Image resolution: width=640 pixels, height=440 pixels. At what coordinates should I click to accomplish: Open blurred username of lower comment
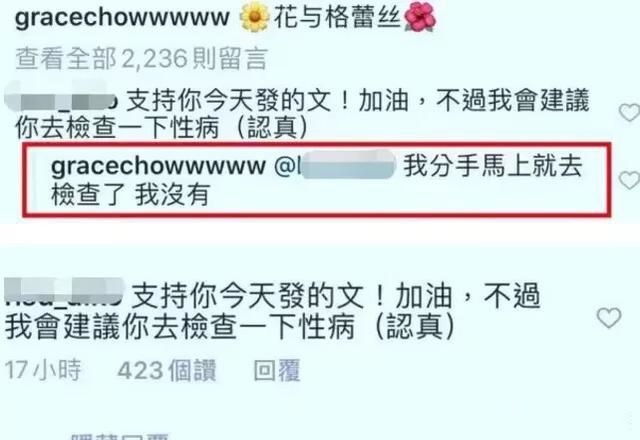tap(64, 292)
